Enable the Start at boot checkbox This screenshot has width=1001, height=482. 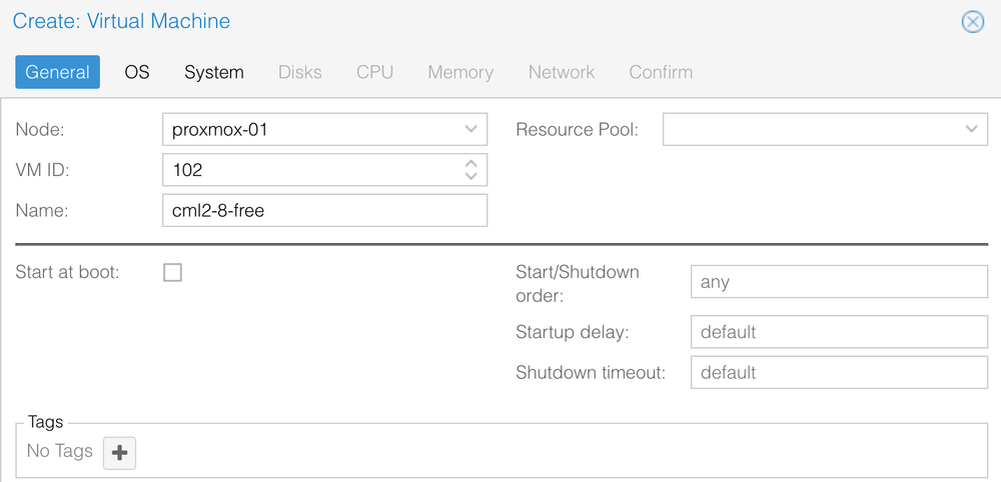click(173, 272)
